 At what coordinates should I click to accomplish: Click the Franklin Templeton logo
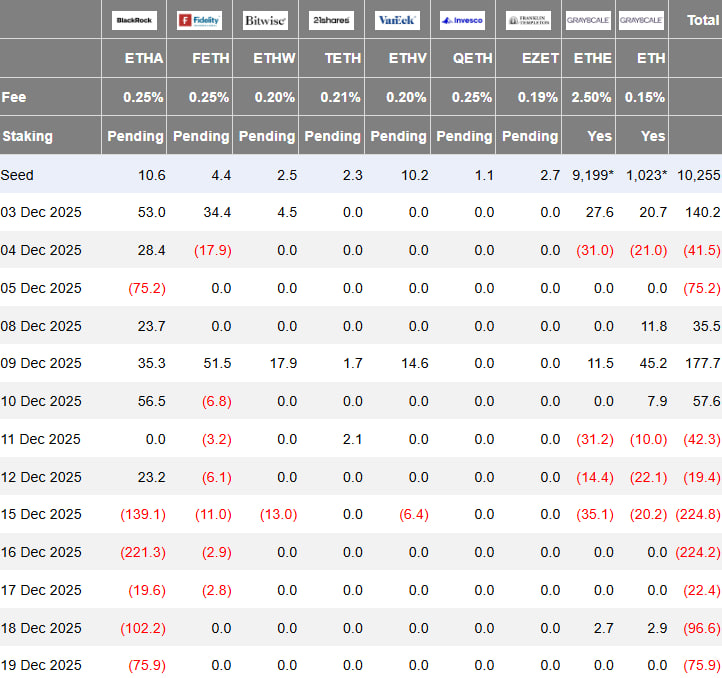[528, 20]
